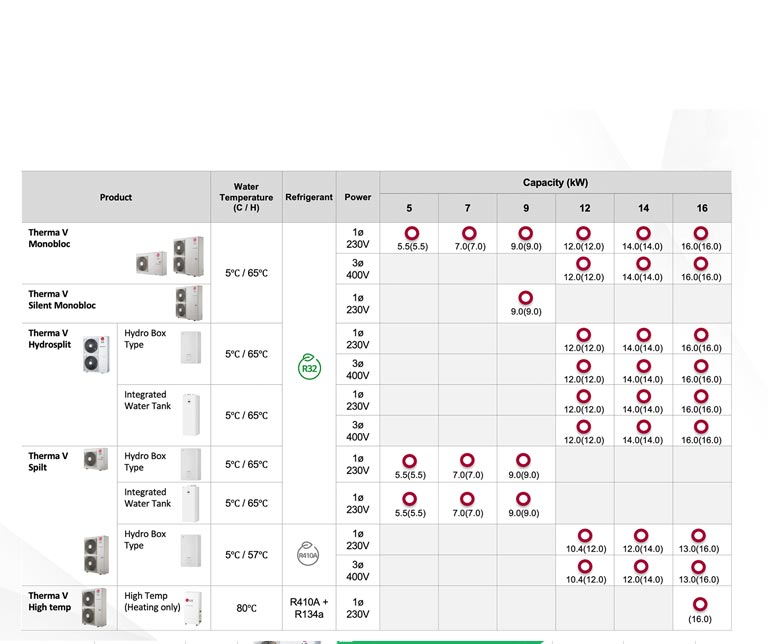This screenshot has width=768, height=644.
Task: Click the red circle in the High temp 16 kW cell
Action: point(700,604)
